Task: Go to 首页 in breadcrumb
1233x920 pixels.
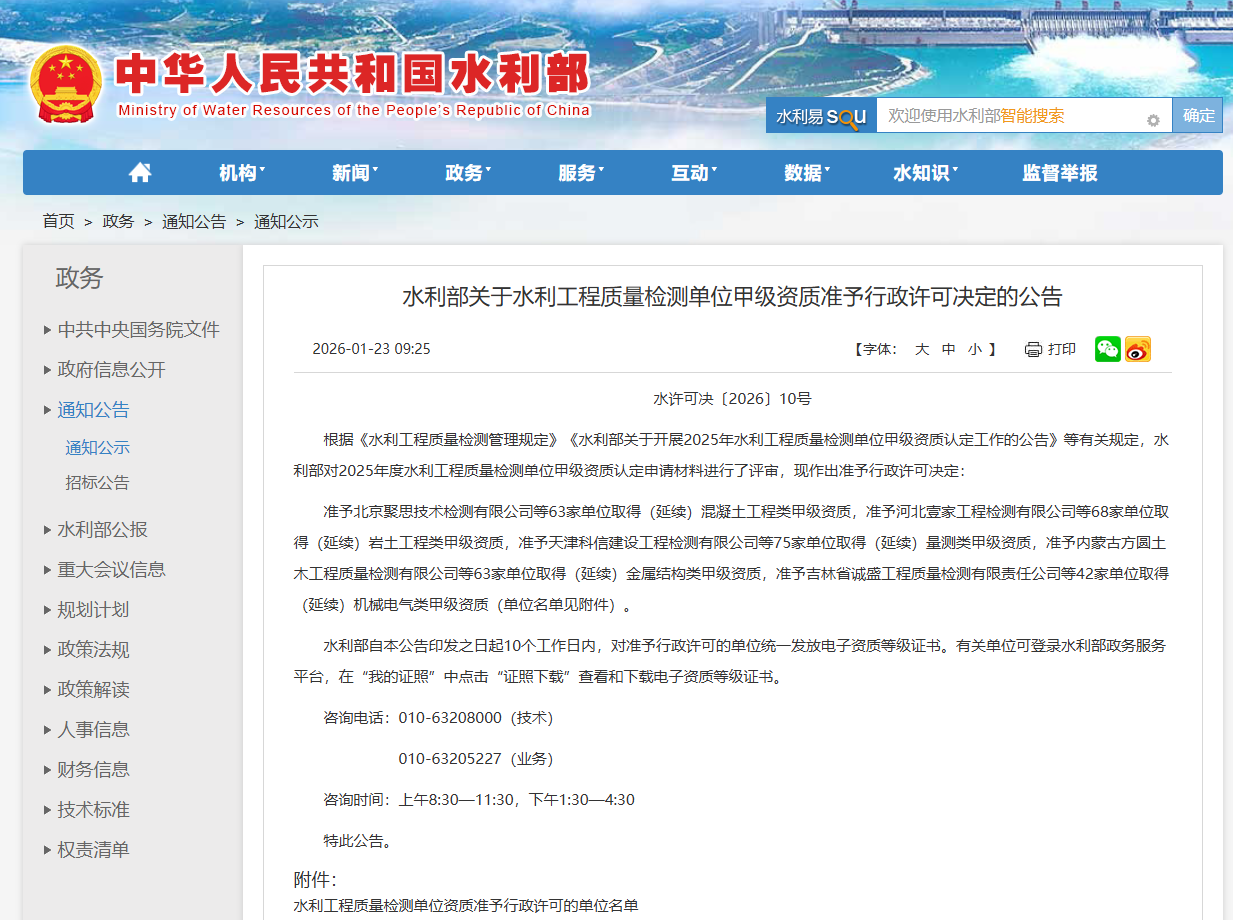Action: coord(58,221)
